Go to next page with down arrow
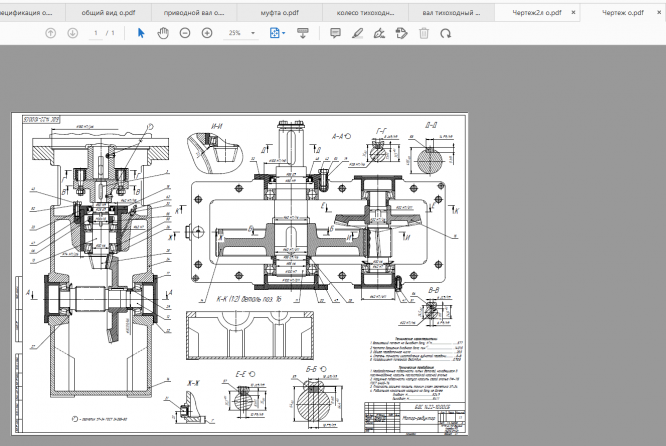Screen dimensions: 666x446 point(73,33)
